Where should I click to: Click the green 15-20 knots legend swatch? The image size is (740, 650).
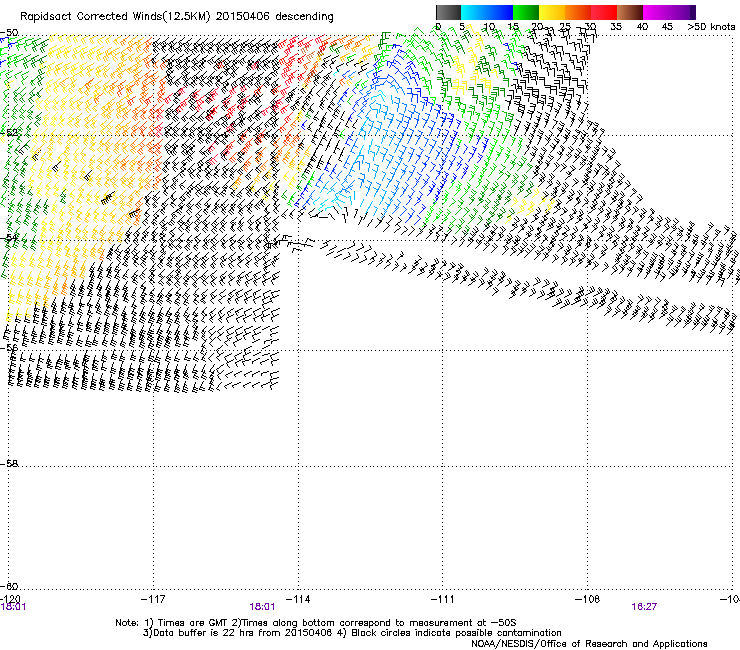526,12
